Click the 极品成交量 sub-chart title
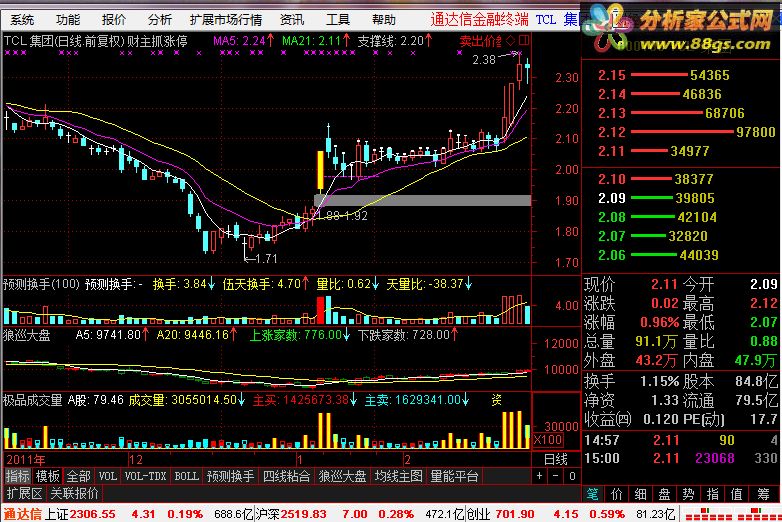This screenshot has height=522, width=782. click(32, 400)
